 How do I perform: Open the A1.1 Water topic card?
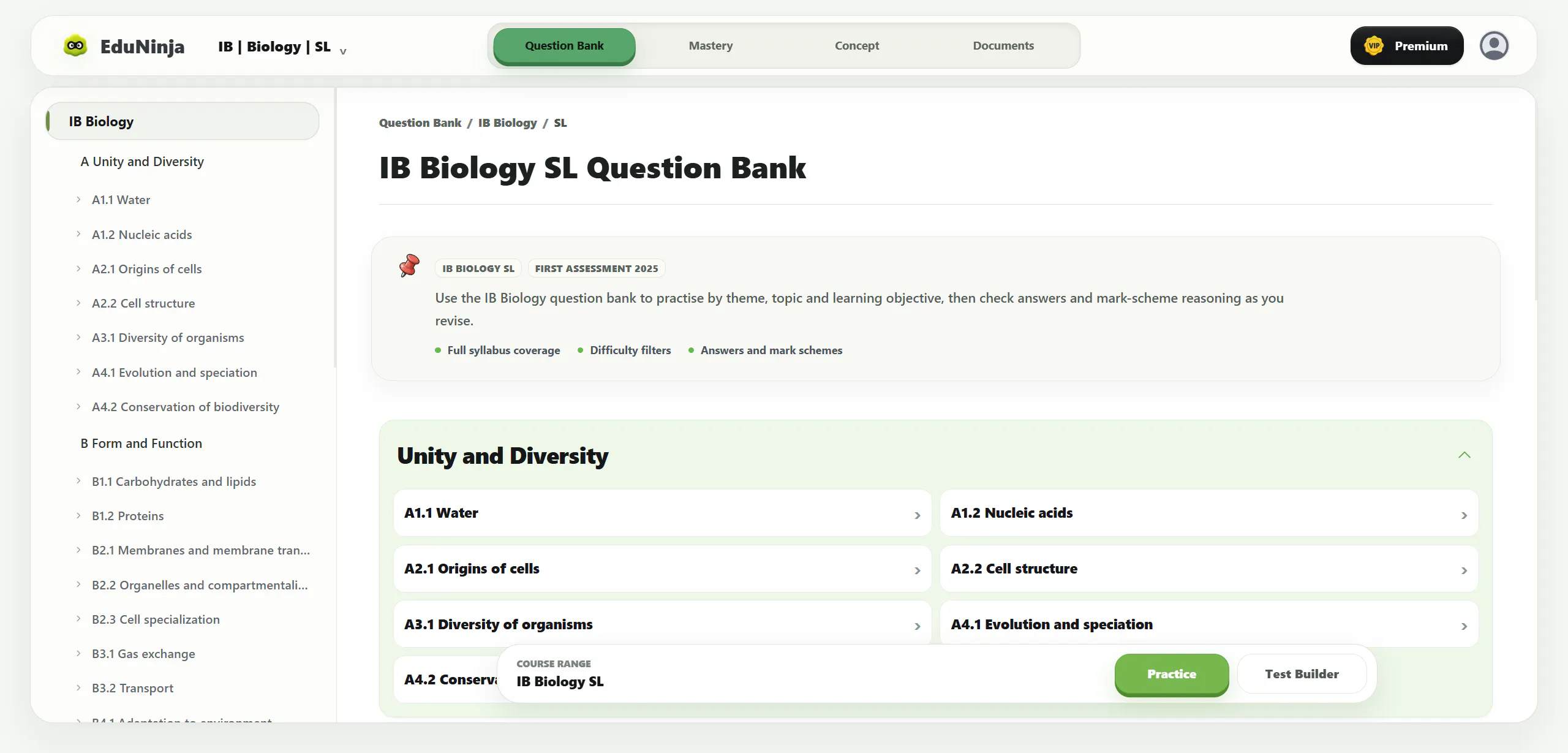[x=663, y=513]
